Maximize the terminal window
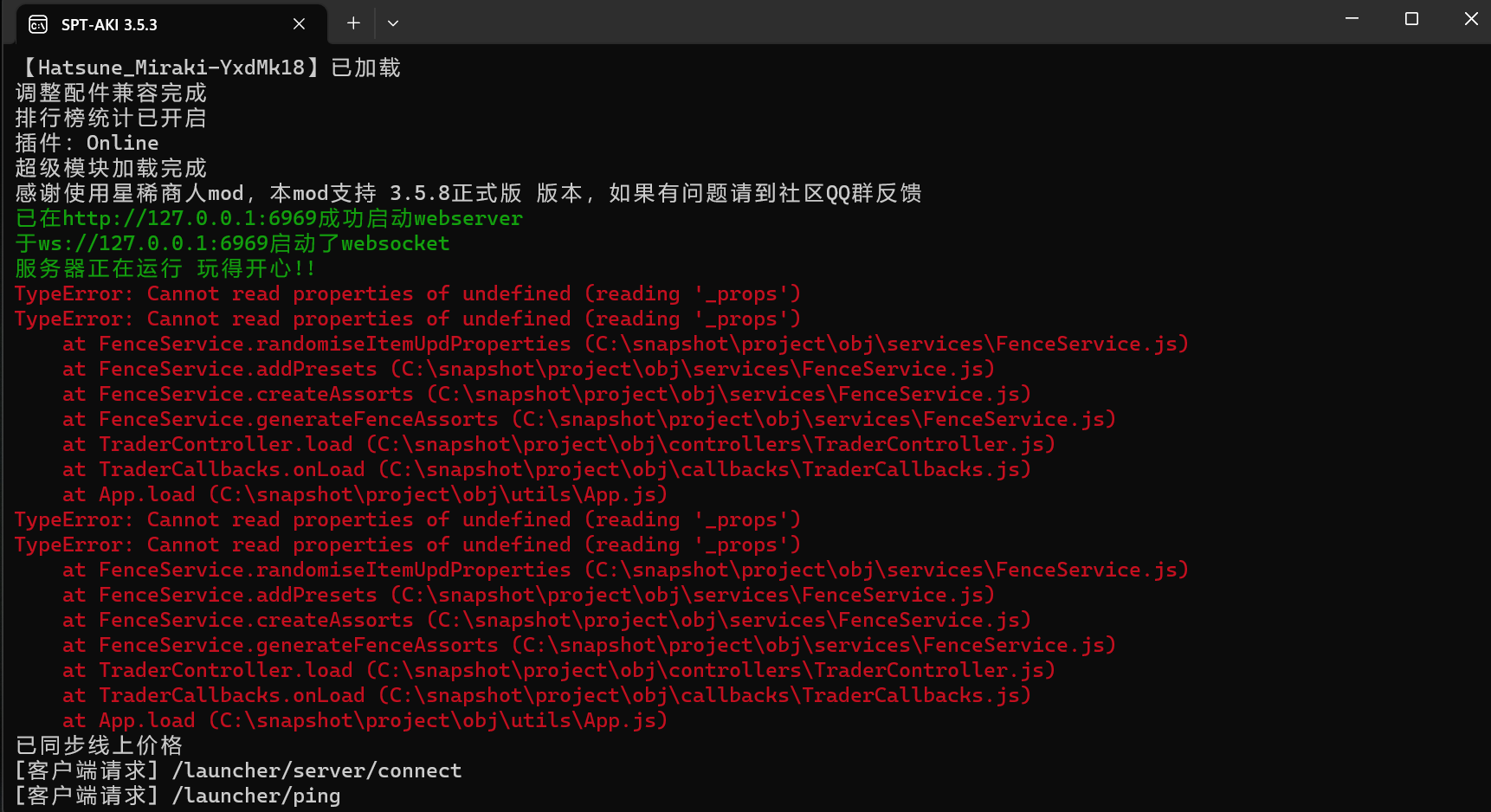This screenshot has height=812, width=1491. (1411, 19)
